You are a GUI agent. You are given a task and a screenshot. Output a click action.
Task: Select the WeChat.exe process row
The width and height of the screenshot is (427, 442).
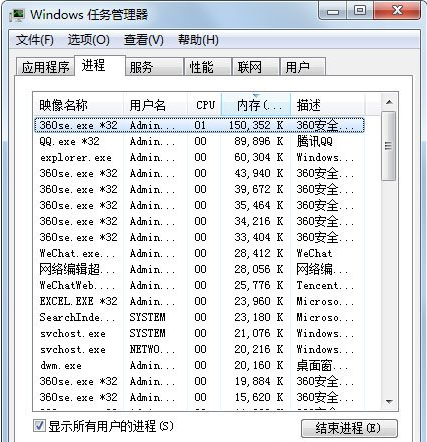199,253
